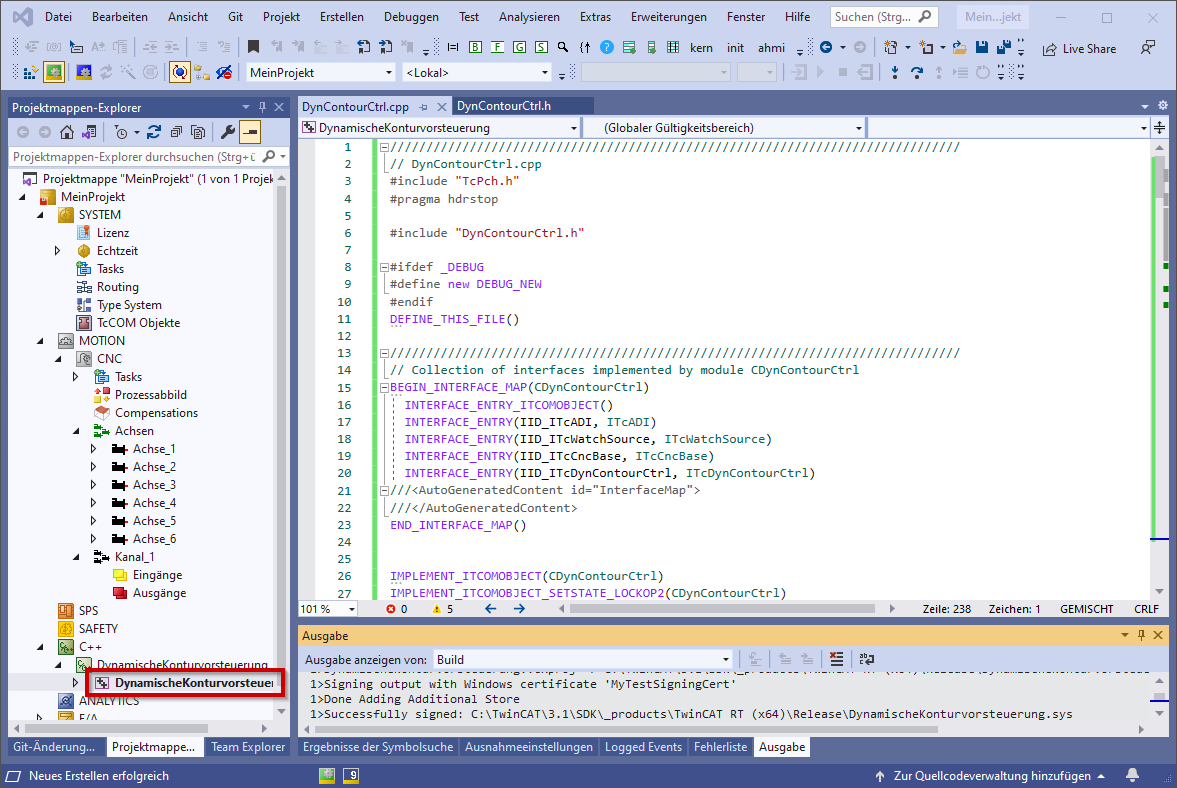
Task: Switch to the Fehlerliste tab
Action: 721,747
